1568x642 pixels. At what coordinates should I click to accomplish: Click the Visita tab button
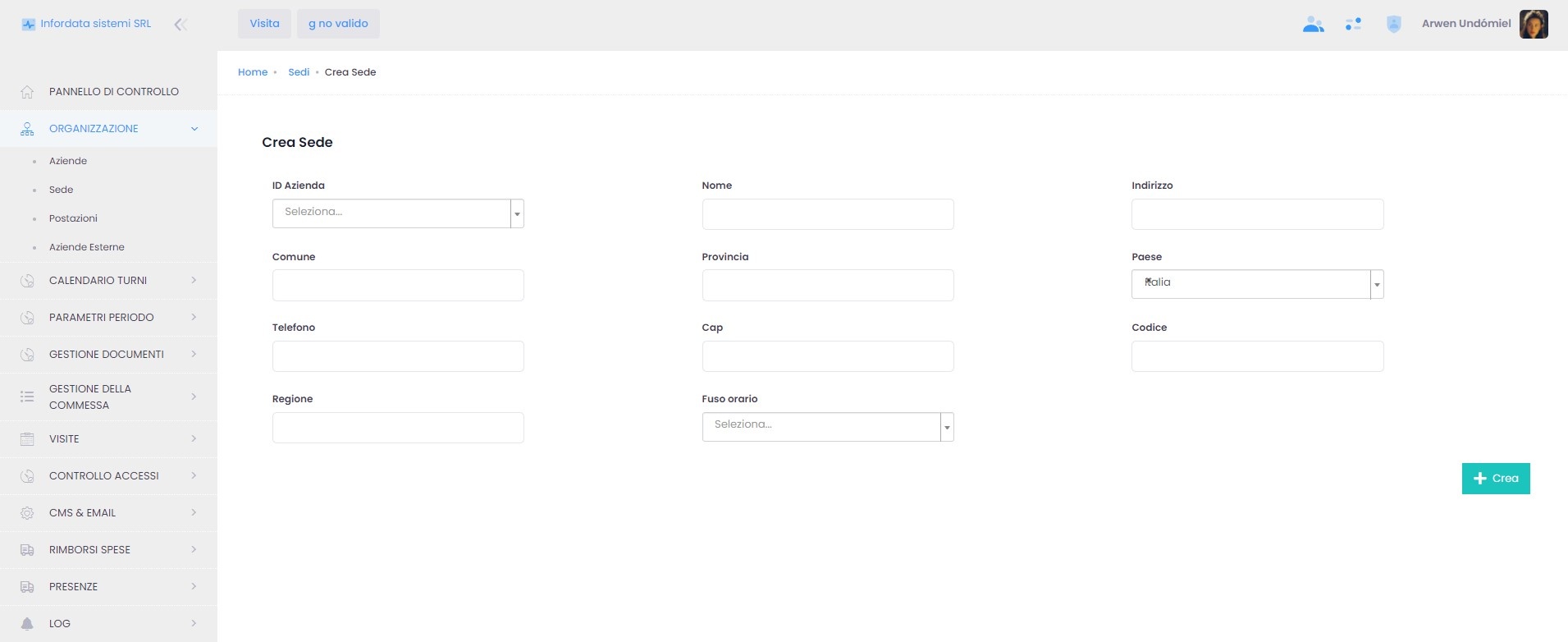264,24
